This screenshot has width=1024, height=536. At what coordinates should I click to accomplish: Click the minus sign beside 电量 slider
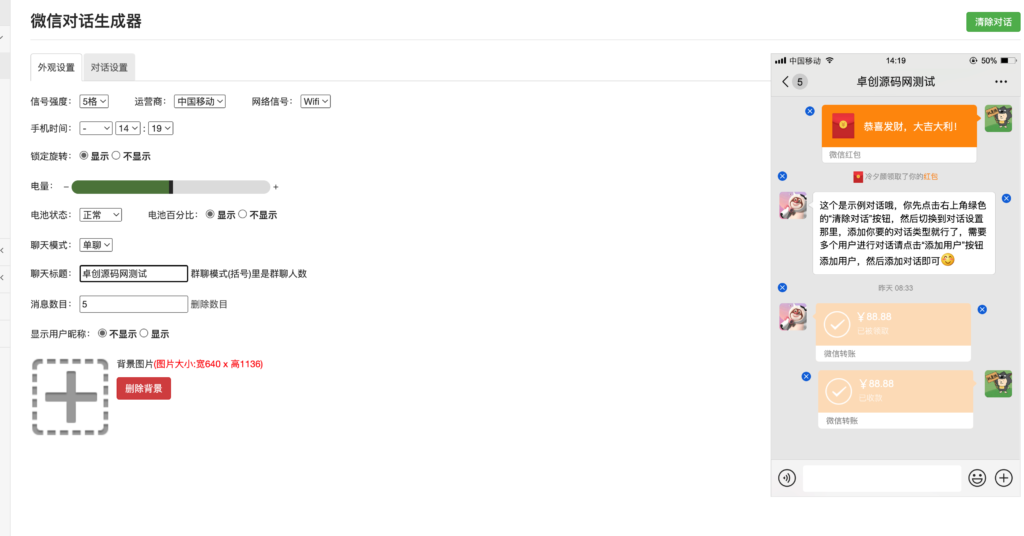coord(66,187)
